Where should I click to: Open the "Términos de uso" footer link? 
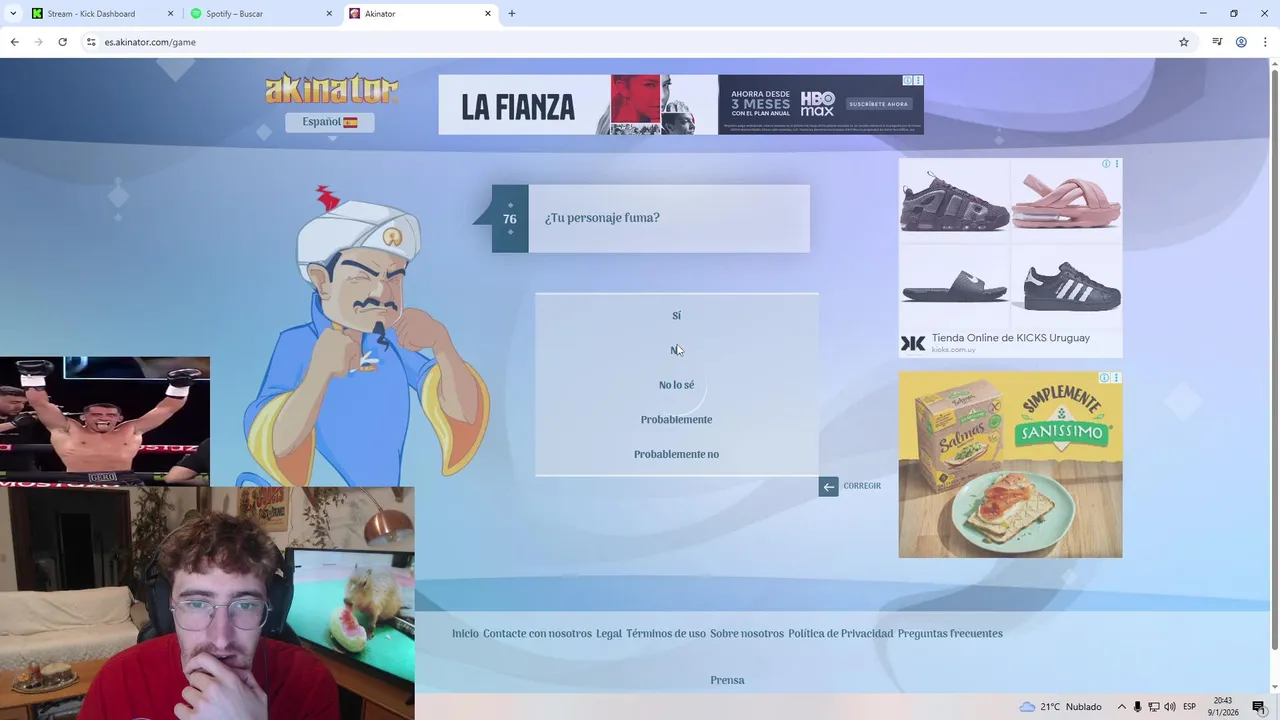(x=666, y=634)
